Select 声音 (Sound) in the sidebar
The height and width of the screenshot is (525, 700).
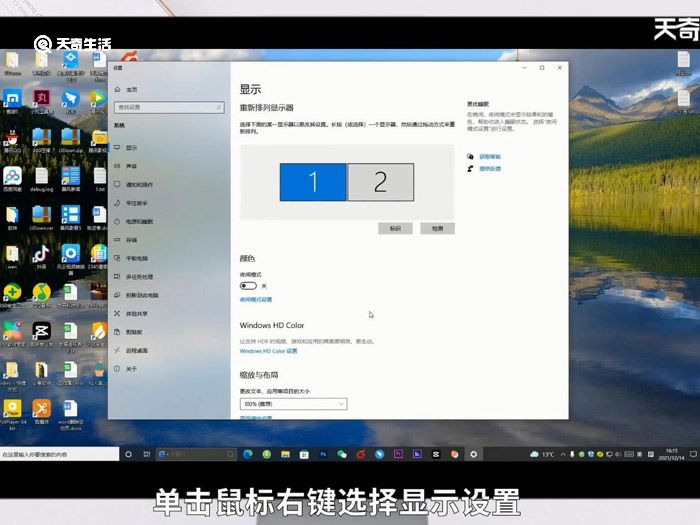pos(117,166)
